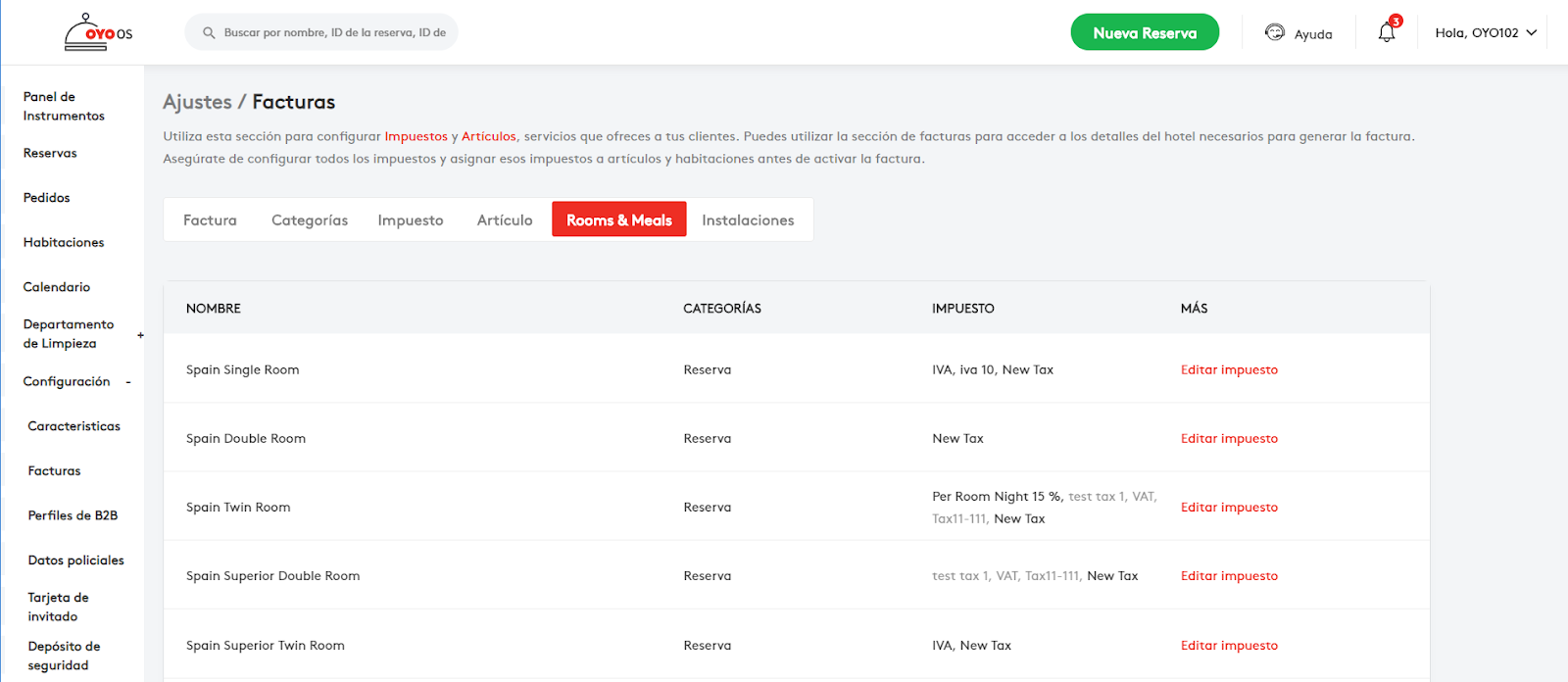Switch to the Artículo tab
1568x682 pixels.
click(x=505, y=220)
